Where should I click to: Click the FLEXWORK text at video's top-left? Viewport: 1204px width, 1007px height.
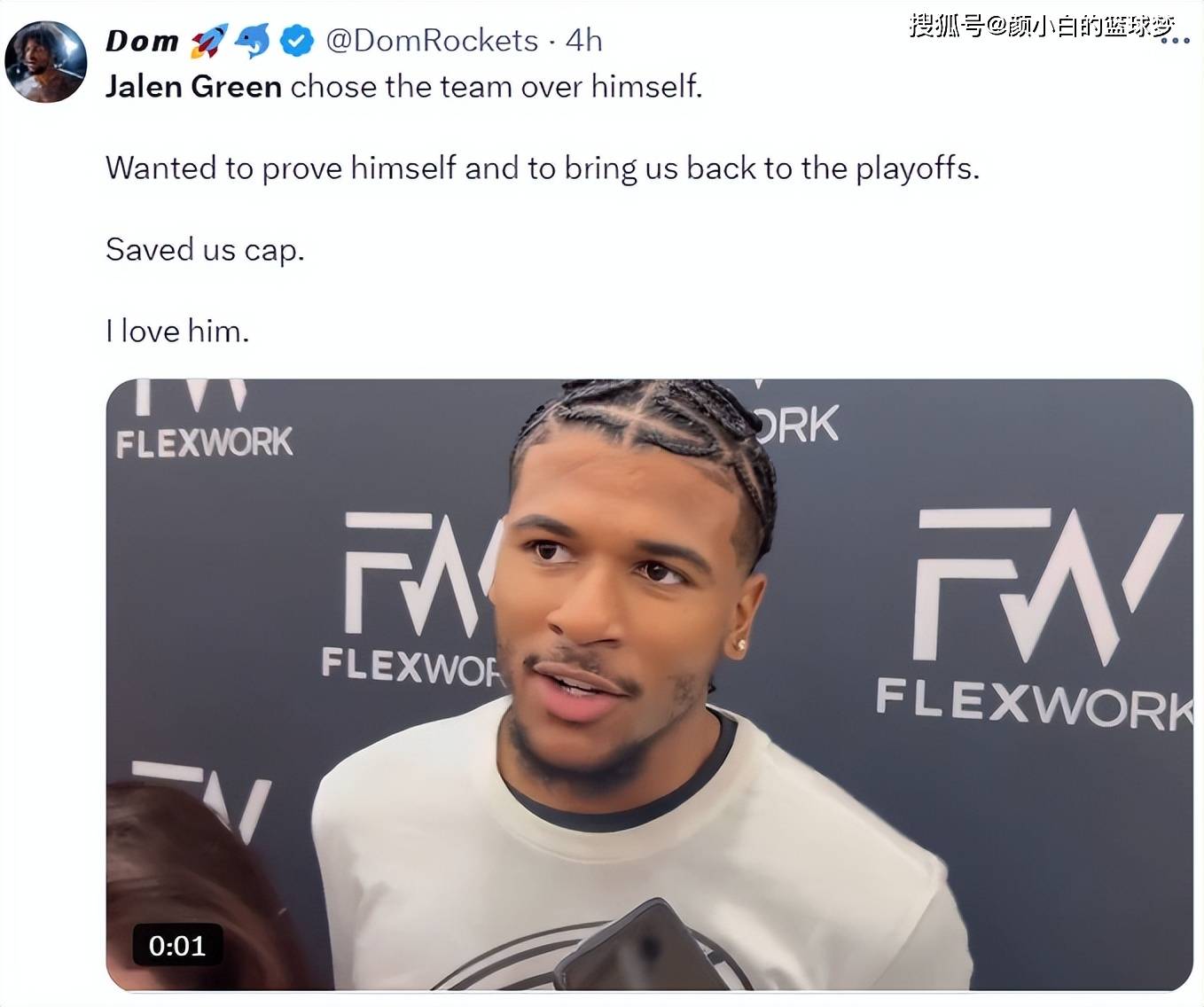pyautogui.click(x=204, y=441)
